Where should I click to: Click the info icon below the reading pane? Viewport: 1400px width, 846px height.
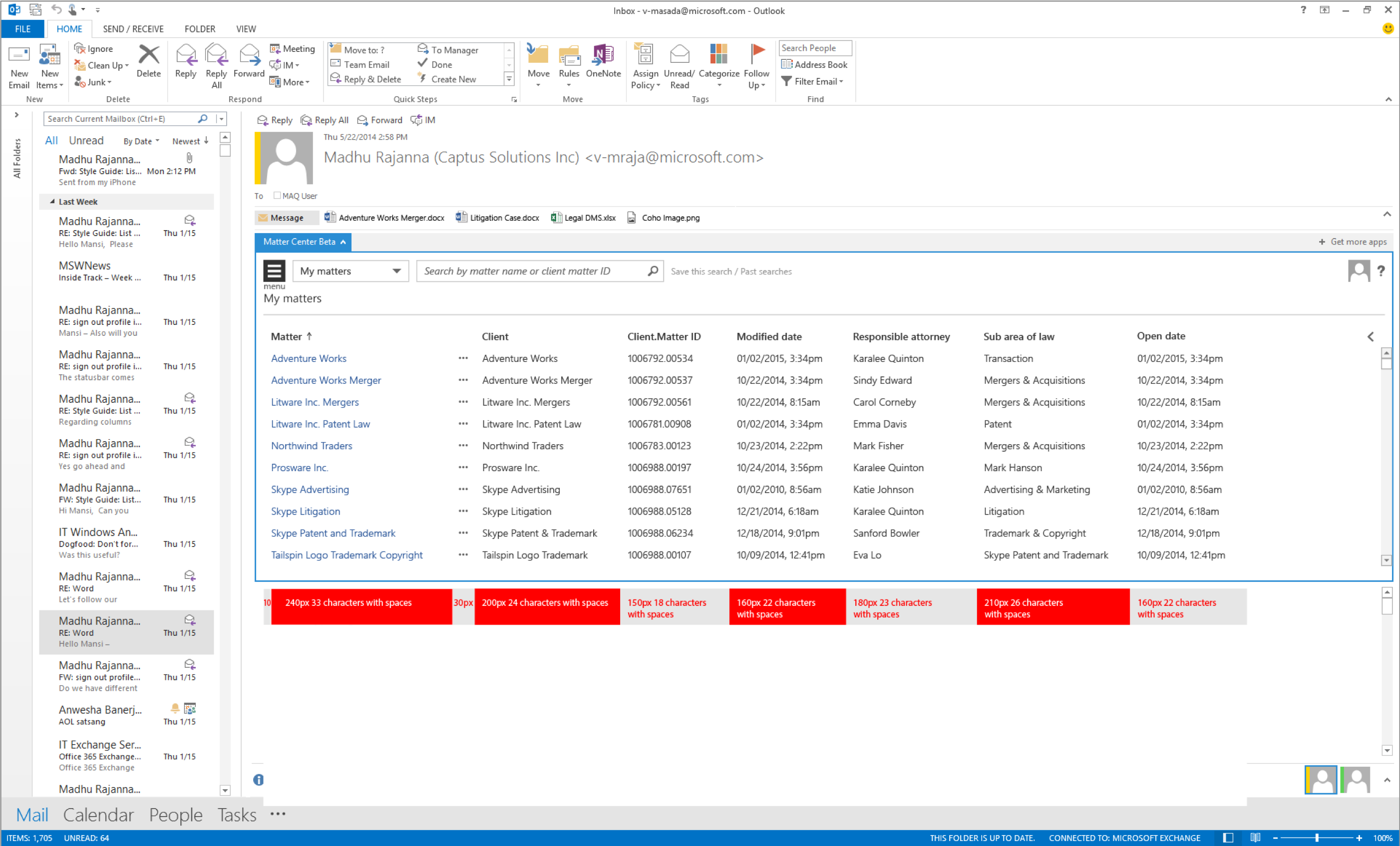[x=259, y=780]
